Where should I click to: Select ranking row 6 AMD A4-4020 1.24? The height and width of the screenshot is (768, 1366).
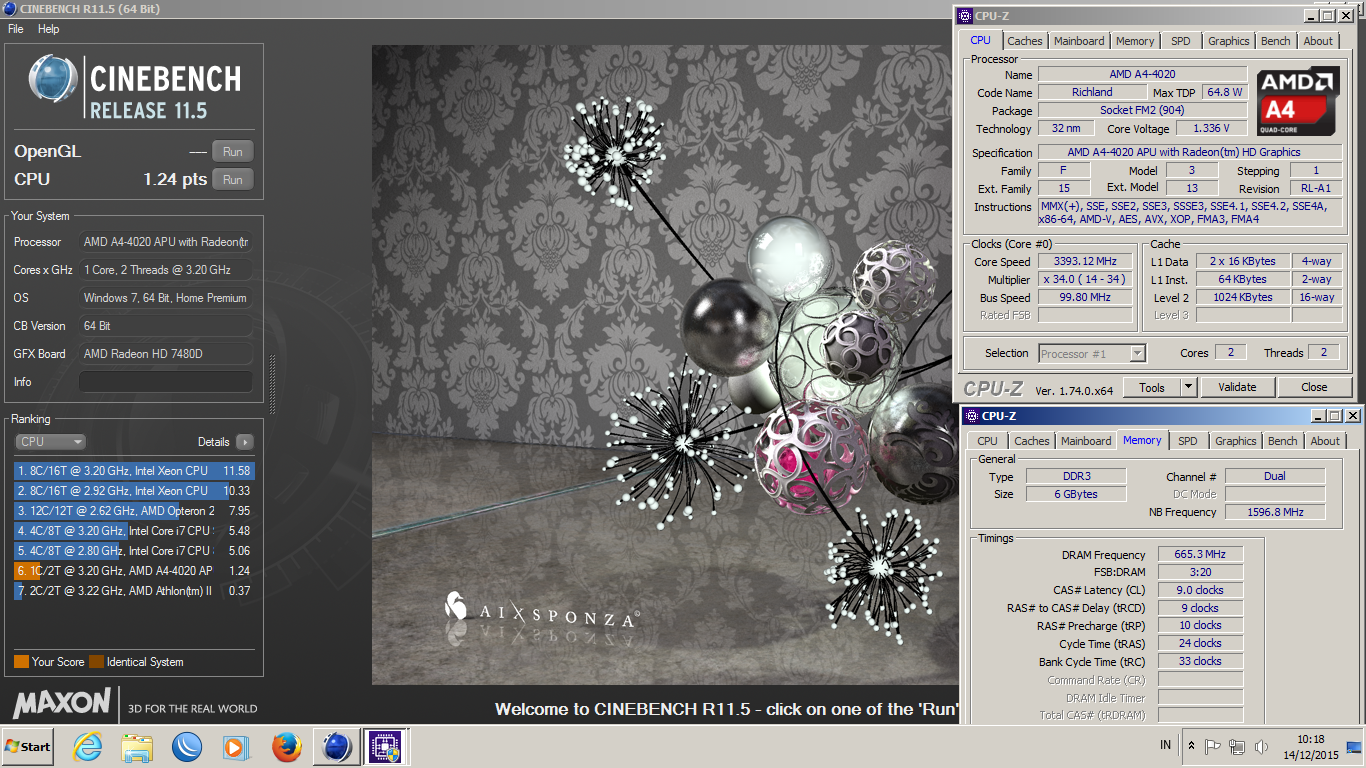[x=134, y=571]
